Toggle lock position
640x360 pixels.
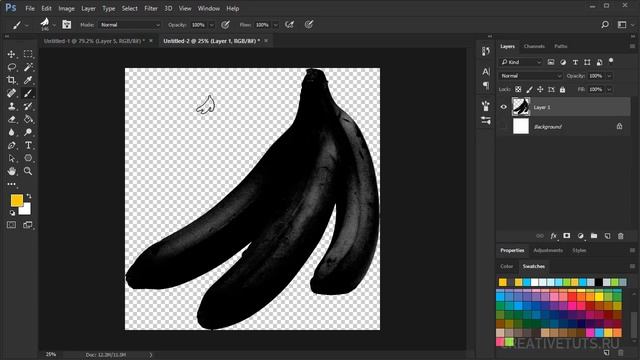tap(540, 89)
